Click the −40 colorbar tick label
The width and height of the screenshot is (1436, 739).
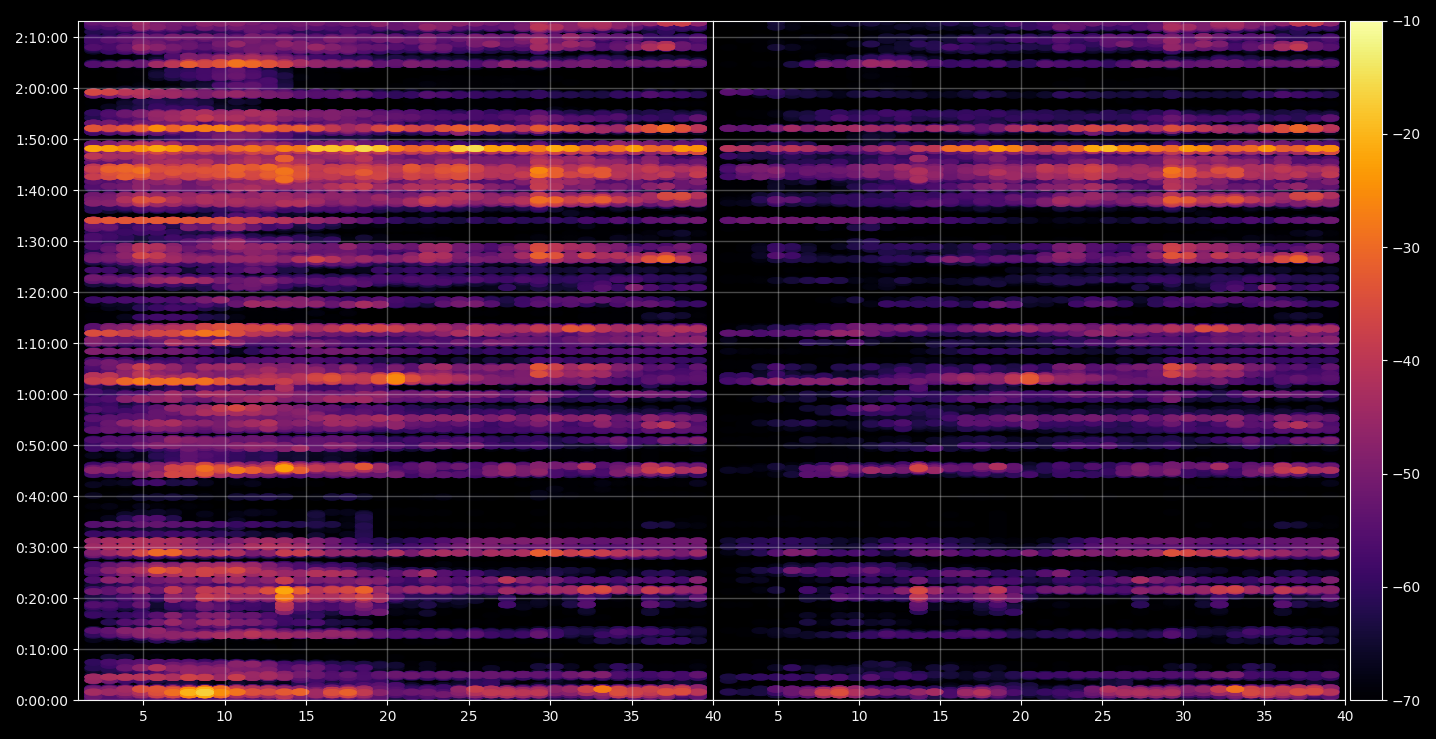[x=1404, y=361]
